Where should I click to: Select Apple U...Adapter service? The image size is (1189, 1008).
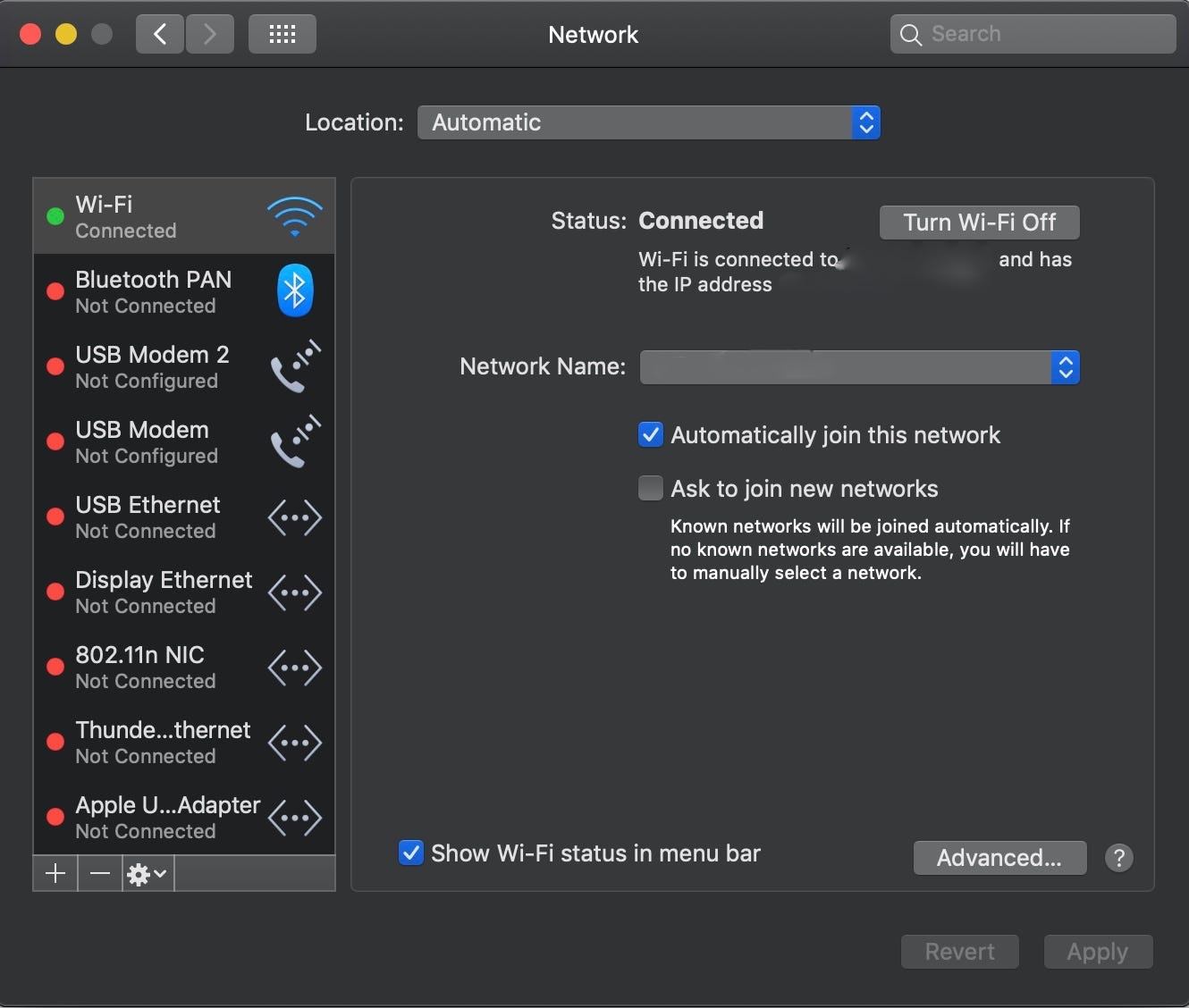coord(184,817)
